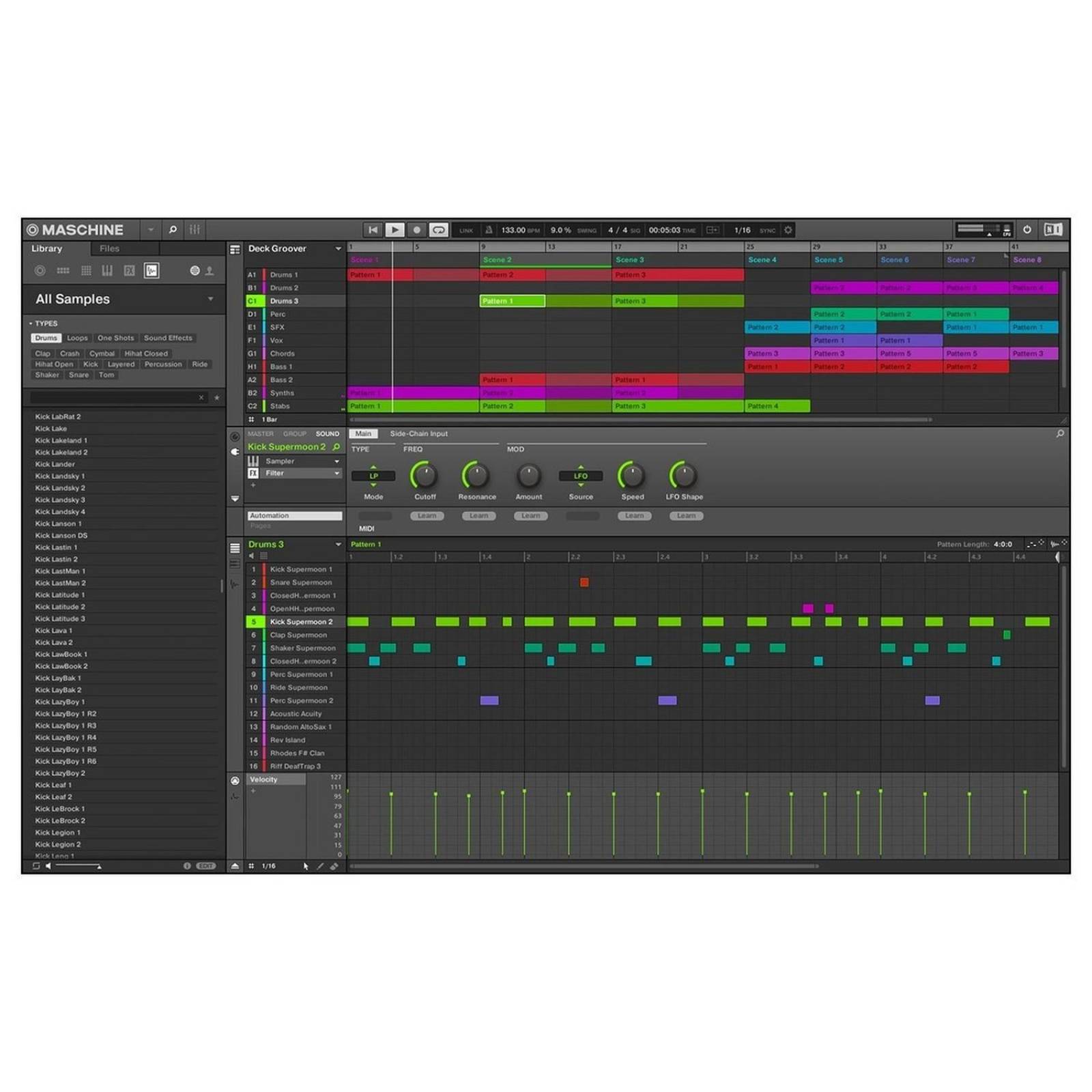
Task: Click the metronome icon in the transport bar
Action: 489,230
